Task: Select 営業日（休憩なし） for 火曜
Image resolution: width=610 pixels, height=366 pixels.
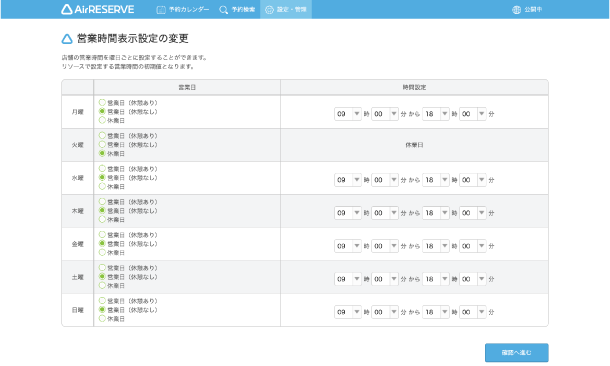Action: tap(102, 144)
